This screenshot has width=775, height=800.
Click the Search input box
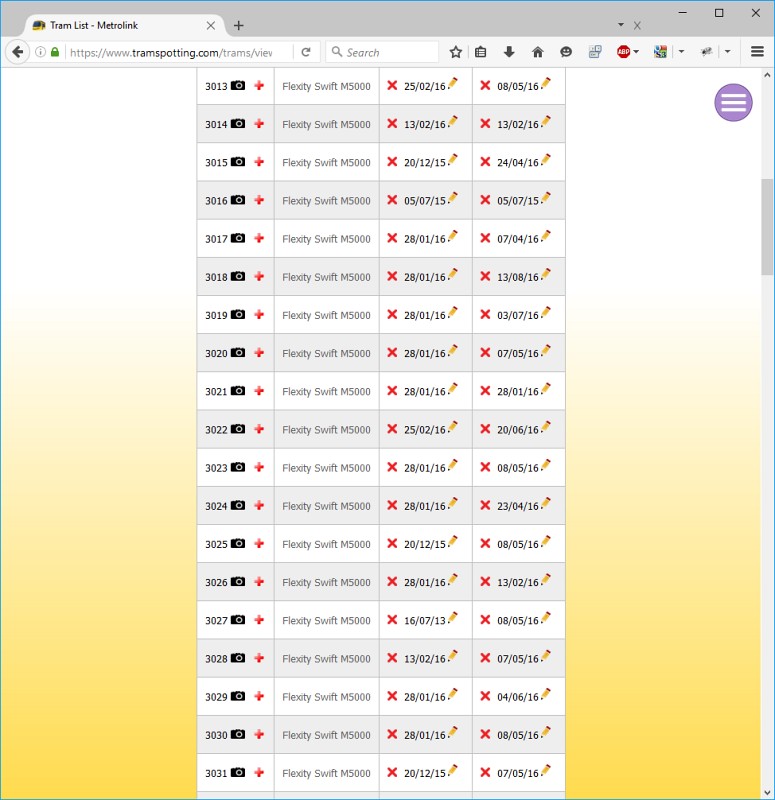[x=383, y=52]
